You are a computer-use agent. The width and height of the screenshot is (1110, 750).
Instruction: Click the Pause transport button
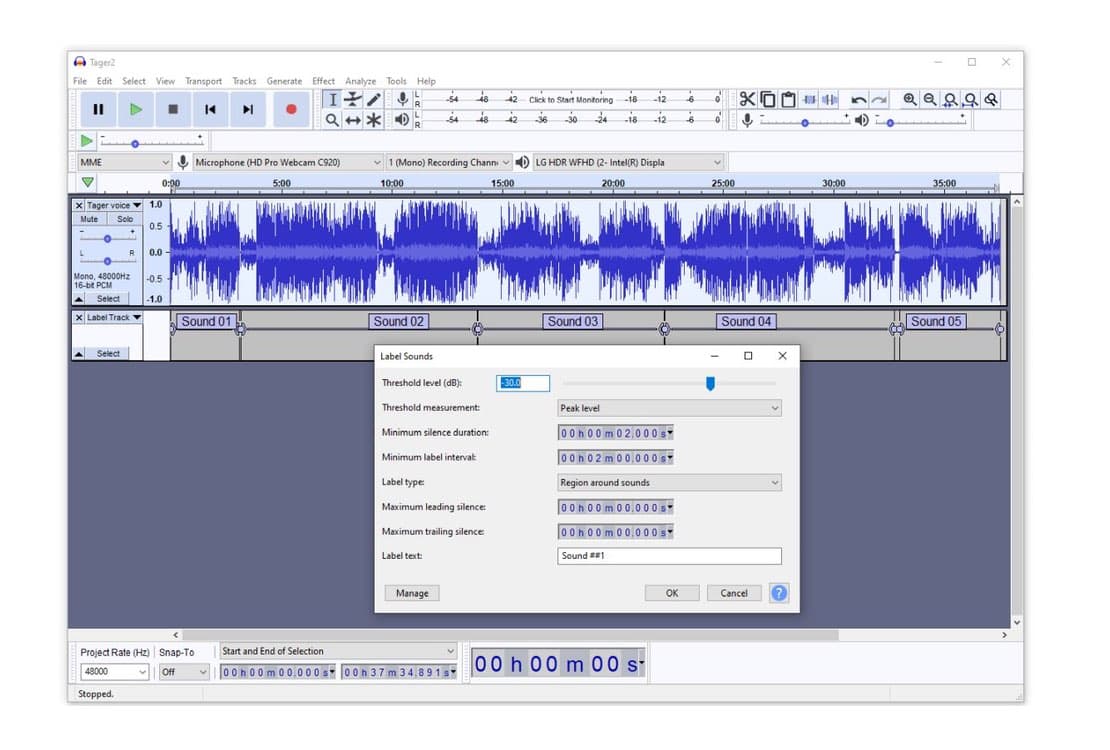coord(98,110)
